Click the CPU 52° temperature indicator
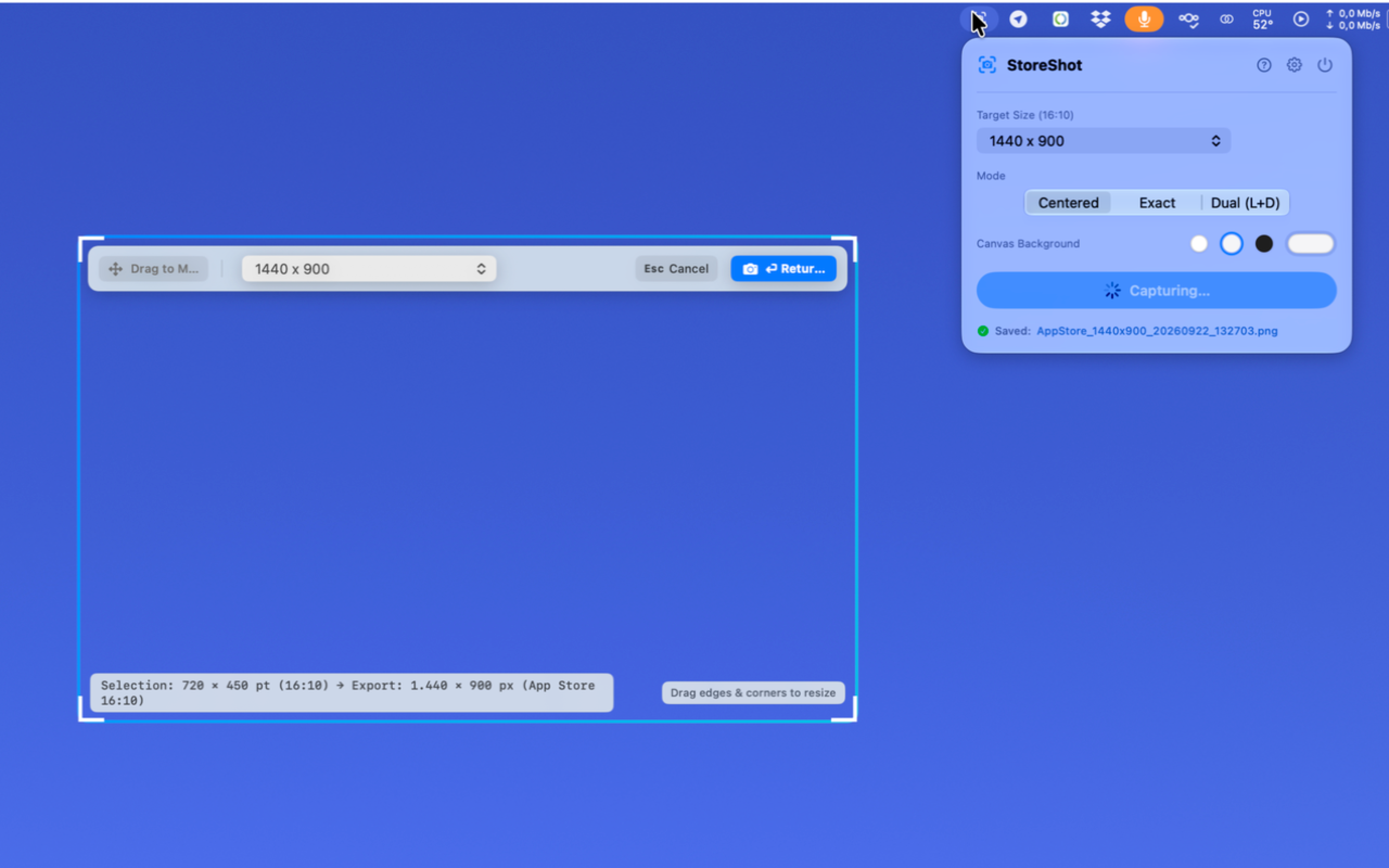 1262,20
